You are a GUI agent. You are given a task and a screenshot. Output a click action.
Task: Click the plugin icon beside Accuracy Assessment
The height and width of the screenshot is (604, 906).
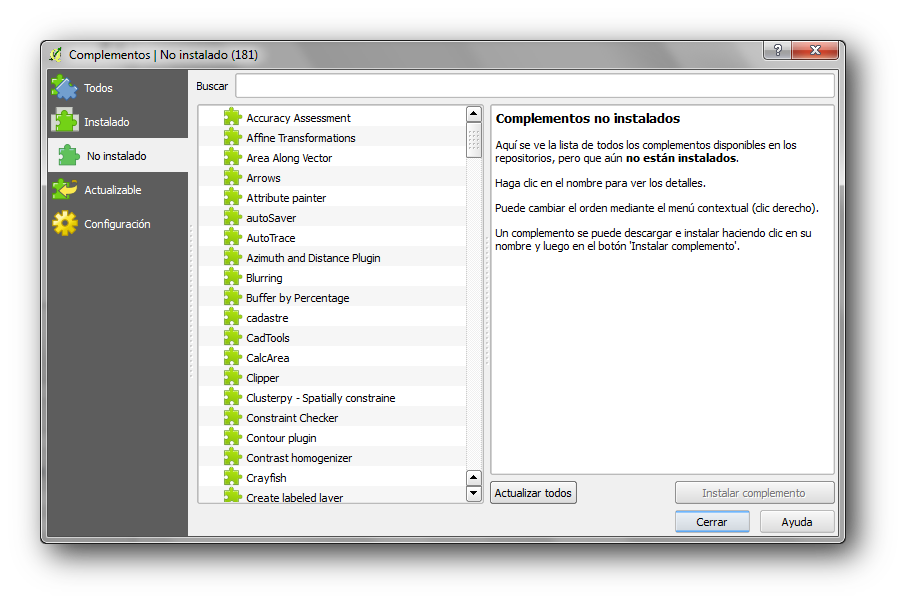232,117
